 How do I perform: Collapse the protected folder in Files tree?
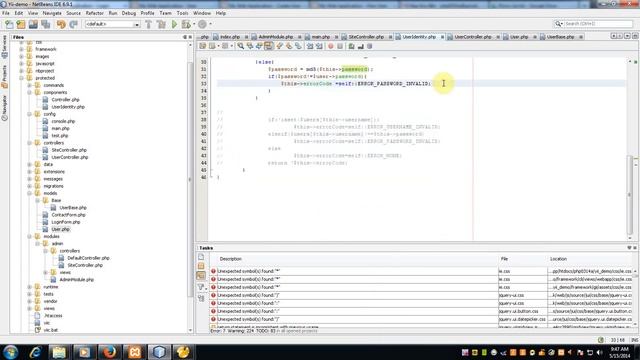21,78
